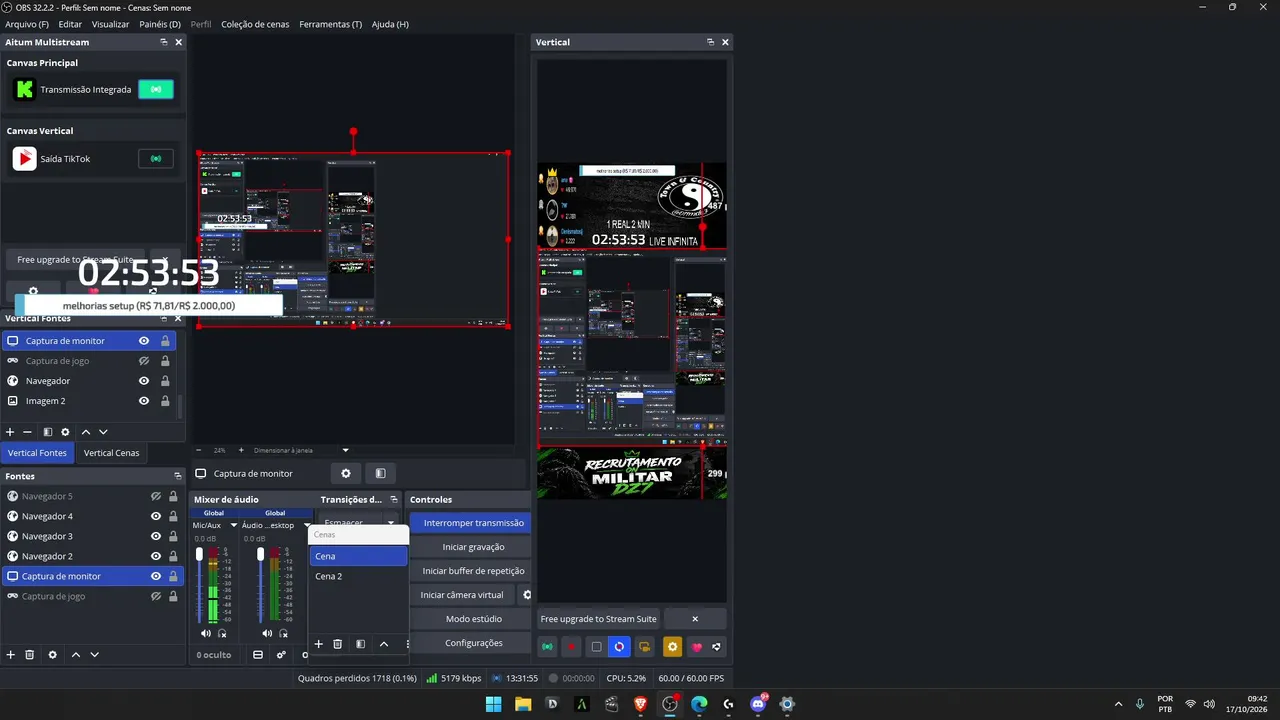1280x720 pixels.
Task: Toggle Transmissão Integrada Kick stream button
Action: click(156, 89)
